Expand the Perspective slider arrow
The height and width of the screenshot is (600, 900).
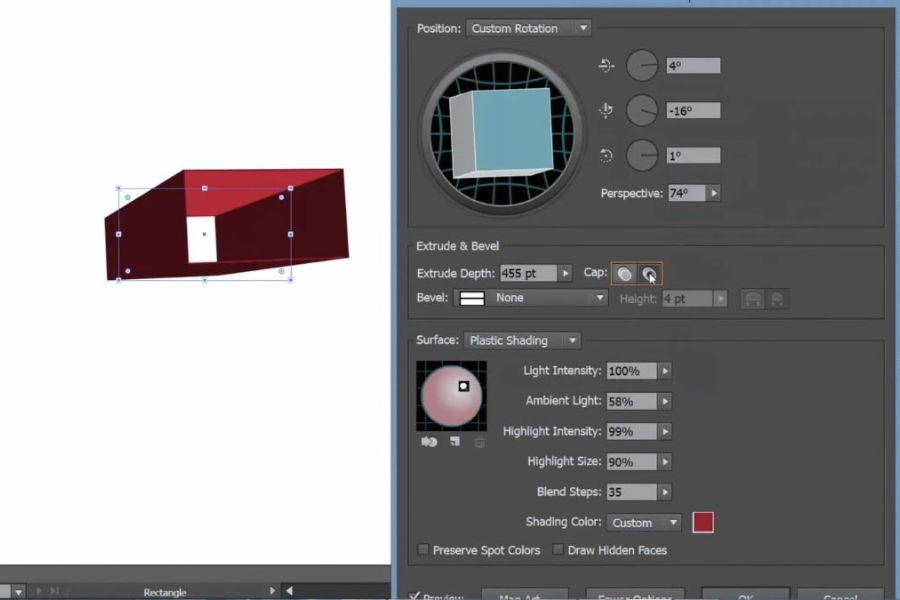(x=714, y=193)
